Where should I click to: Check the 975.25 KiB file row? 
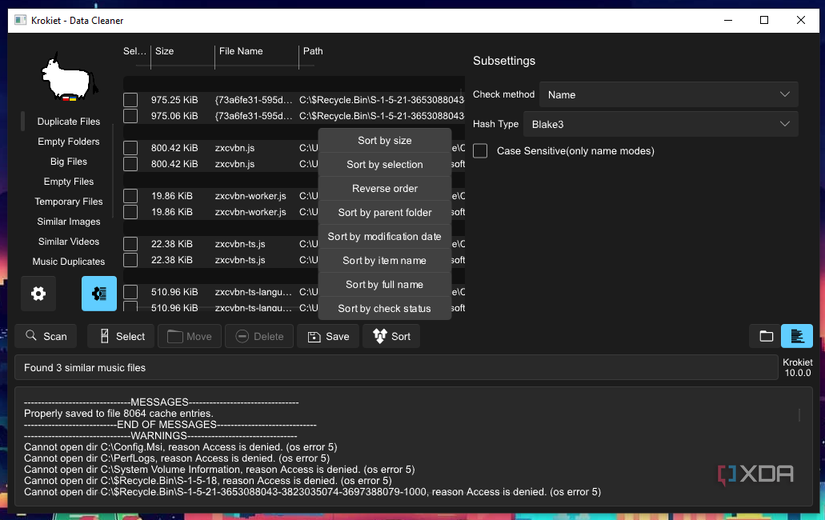[130, 100]
